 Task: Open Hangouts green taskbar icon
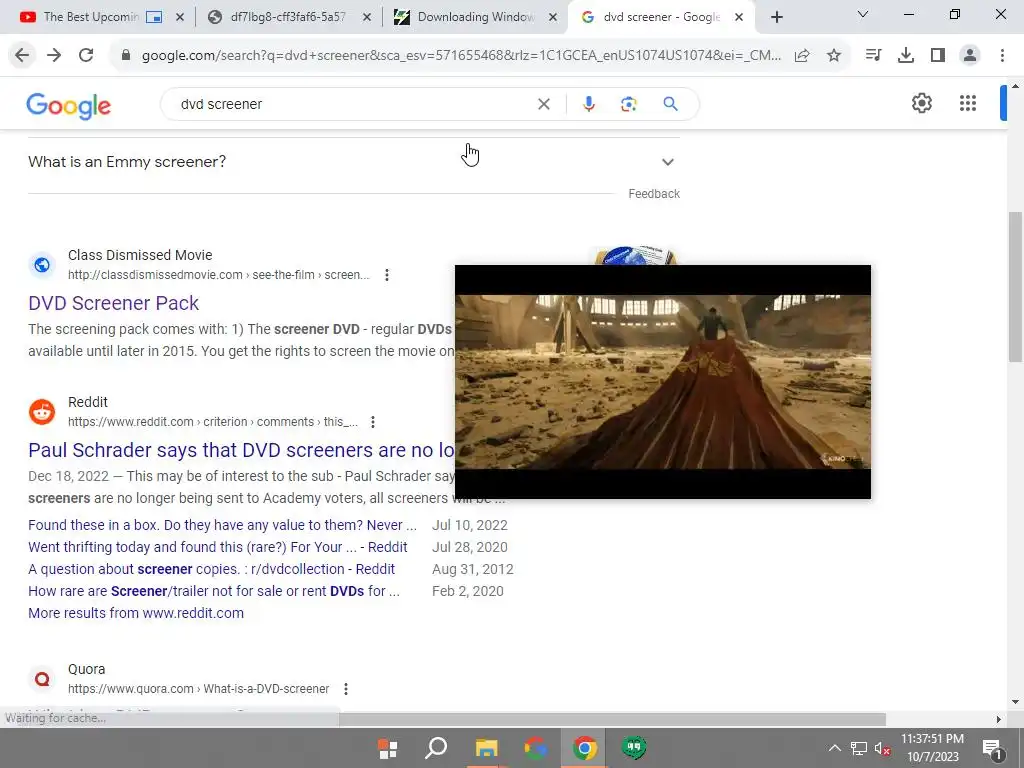633,748
